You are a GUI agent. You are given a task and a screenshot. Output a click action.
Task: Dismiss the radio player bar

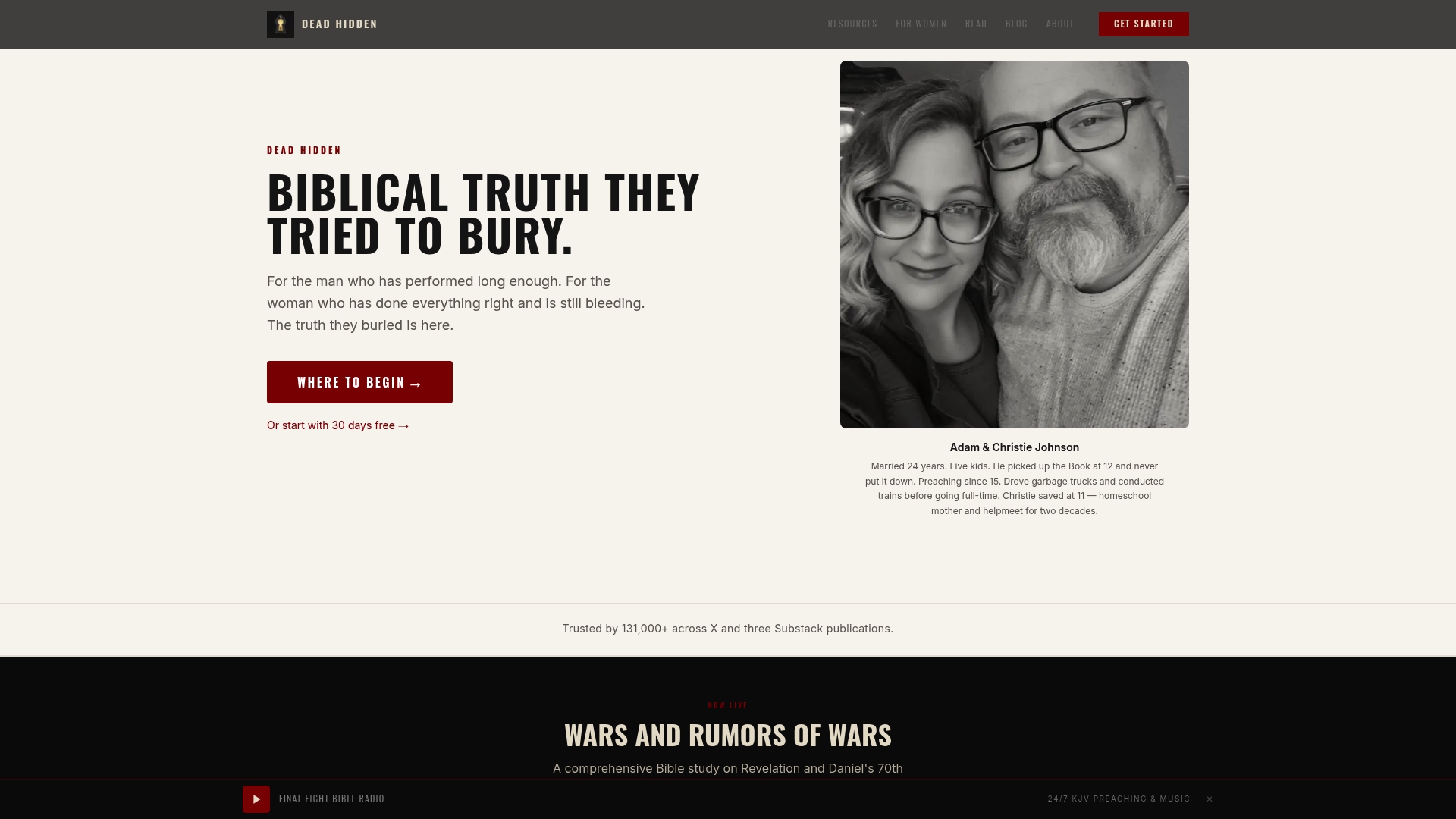1210,799
